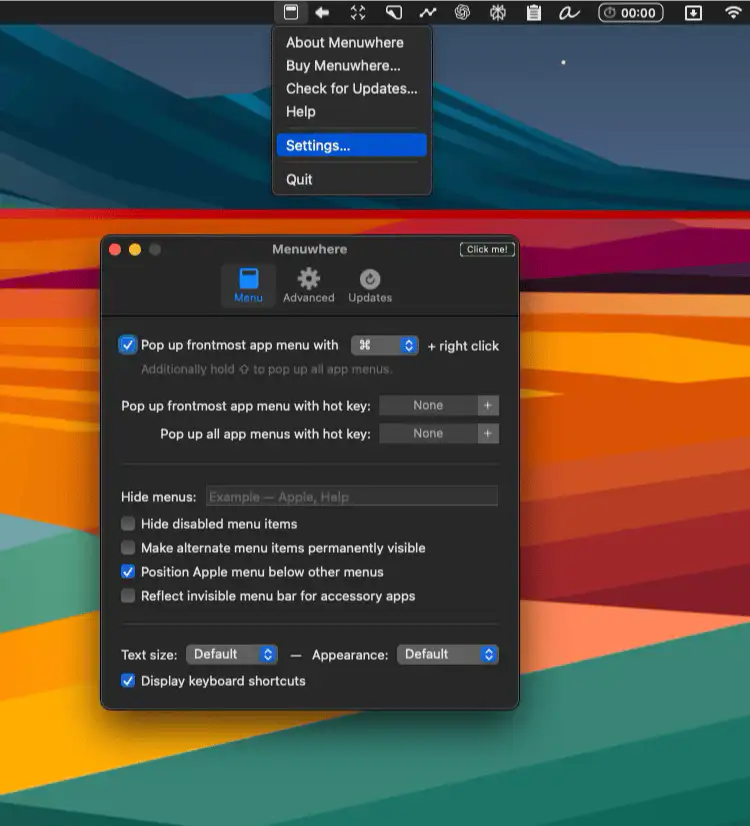Close the Menuwhere settings window

[115, 250]
